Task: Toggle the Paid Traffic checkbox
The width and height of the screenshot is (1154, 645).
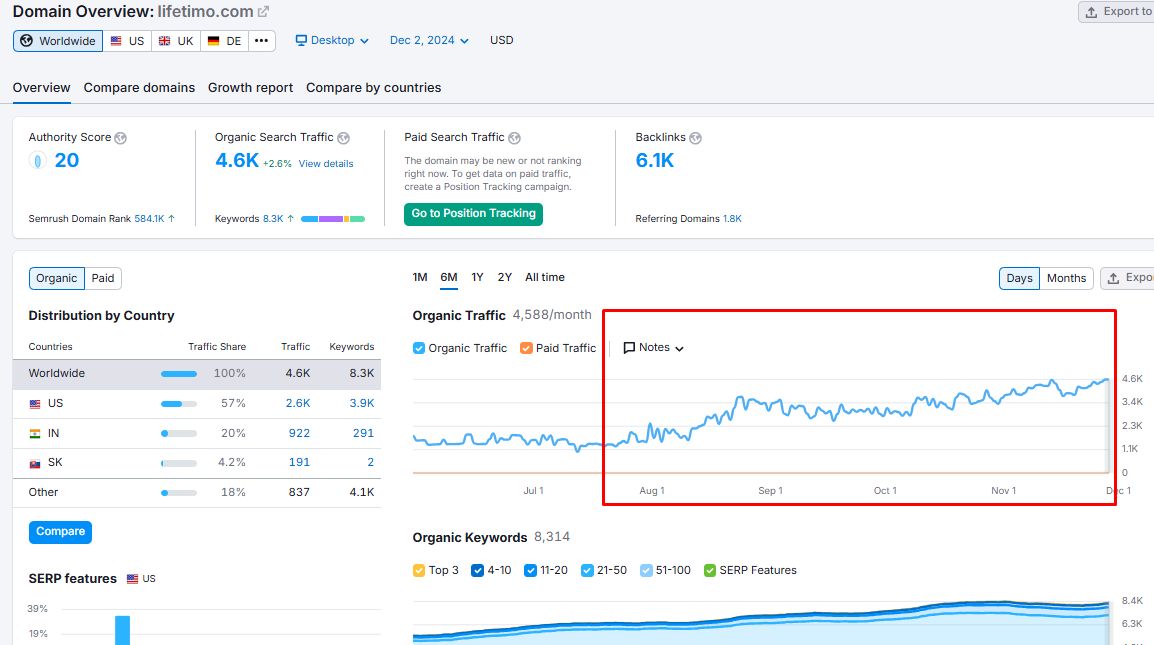Action: (526, 348)
